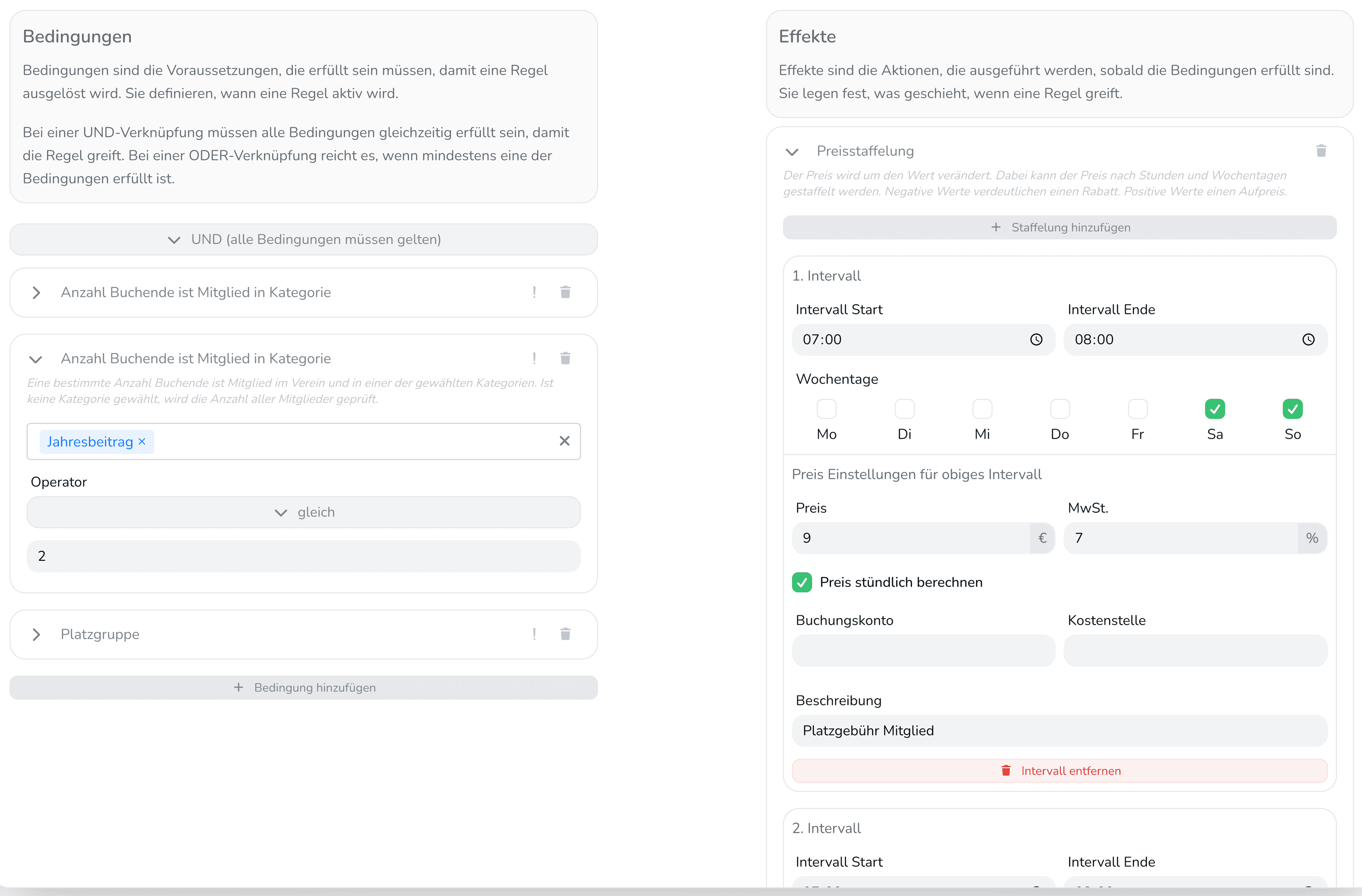Open the Operator dropdown showing gleich
Screen dimensions: 1362x896
(303, 513)
